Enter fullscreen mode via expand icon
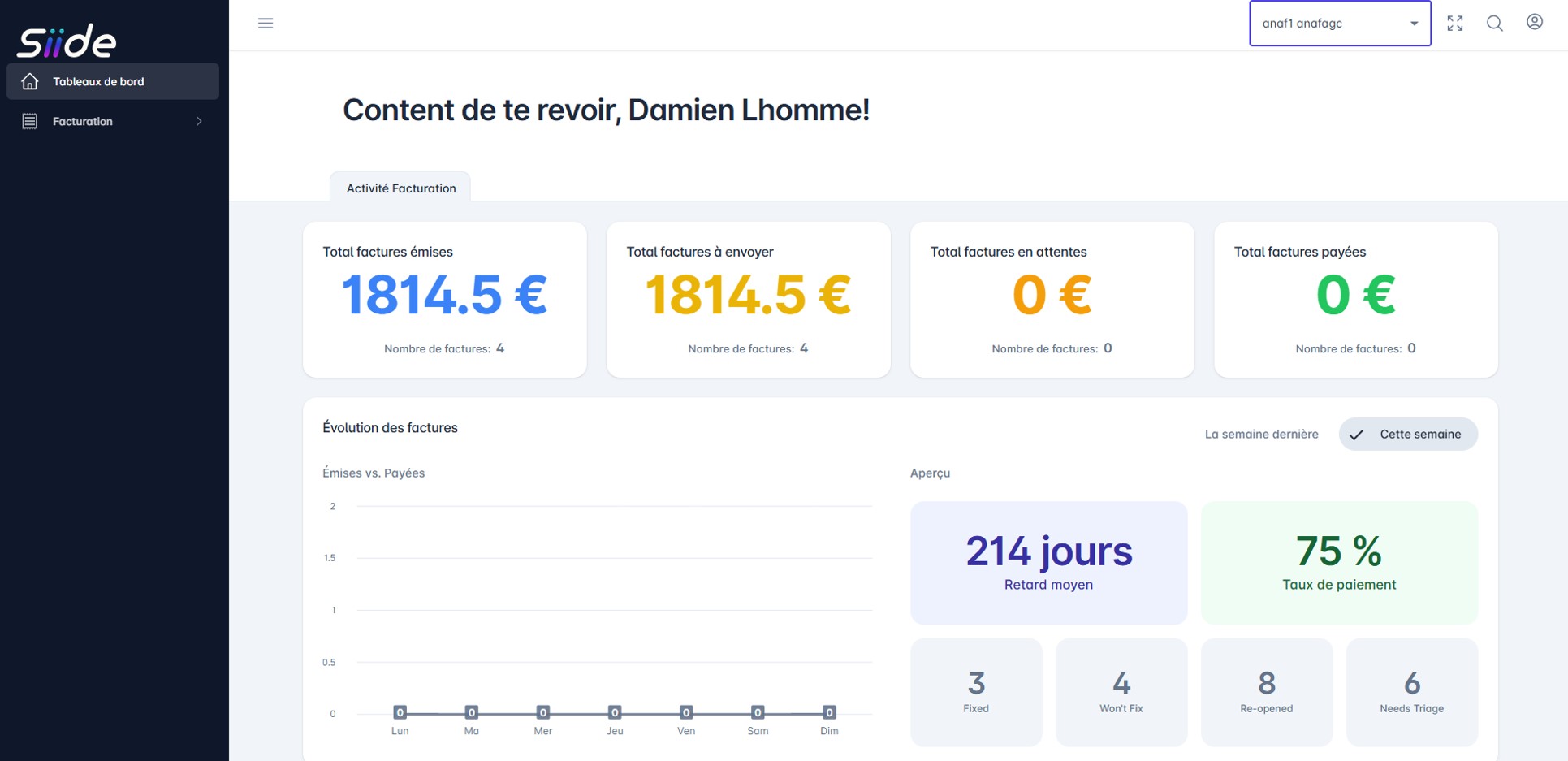Viewport: 1568px width, 761px height. coord(1454,24)
